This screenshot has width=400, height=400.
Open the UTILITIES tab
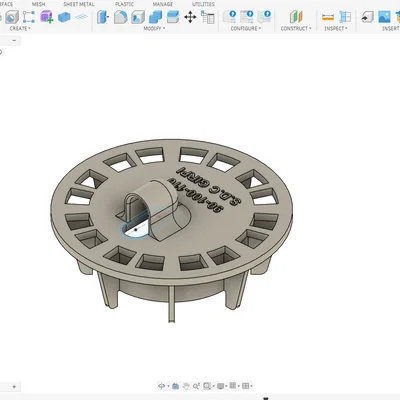click(203, 4)
